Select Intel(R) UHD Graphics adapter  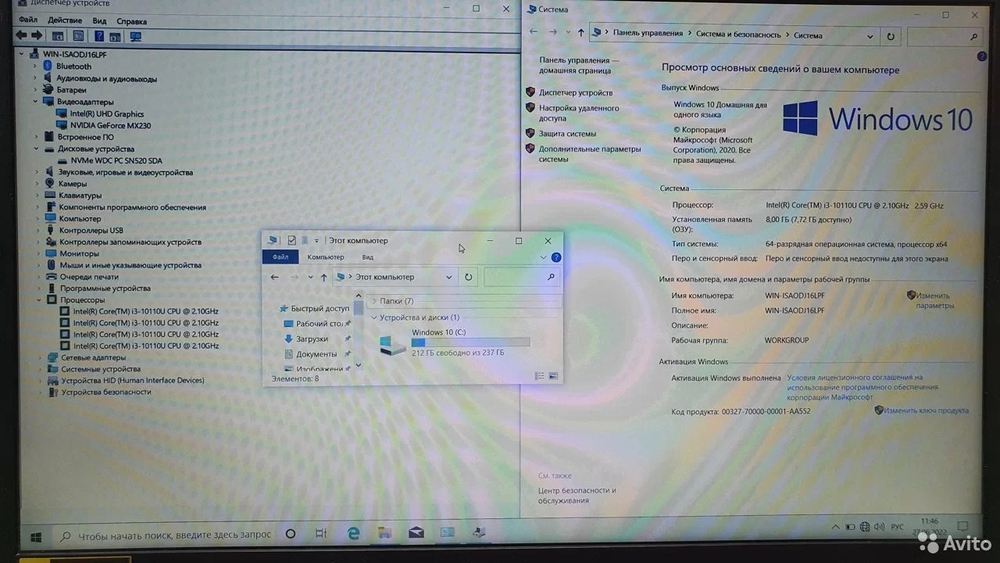click(x=107, y=113)
